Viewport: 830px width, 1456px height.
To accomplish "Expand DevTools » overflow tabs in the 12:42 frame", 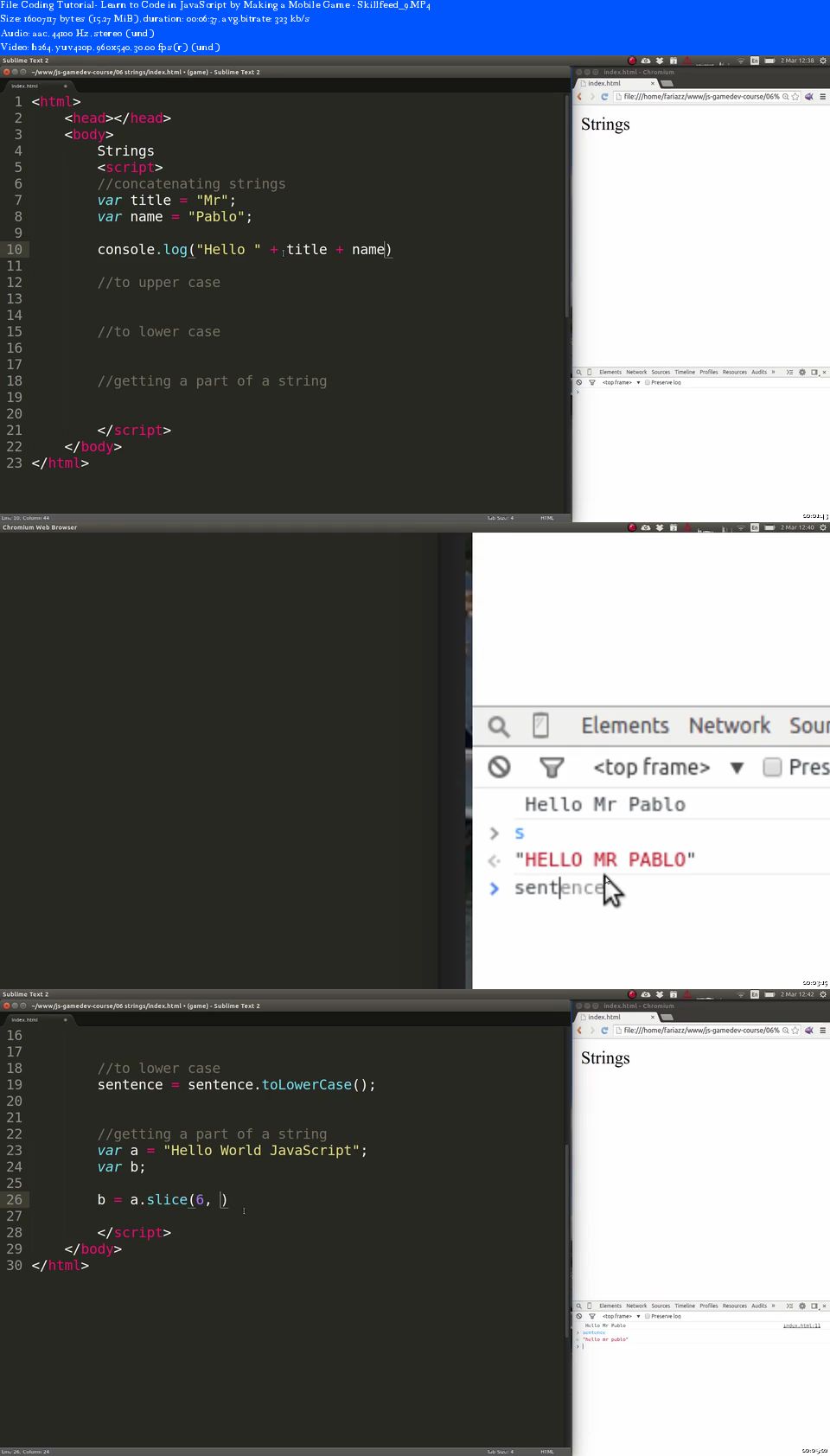I will click(773, 1306).
